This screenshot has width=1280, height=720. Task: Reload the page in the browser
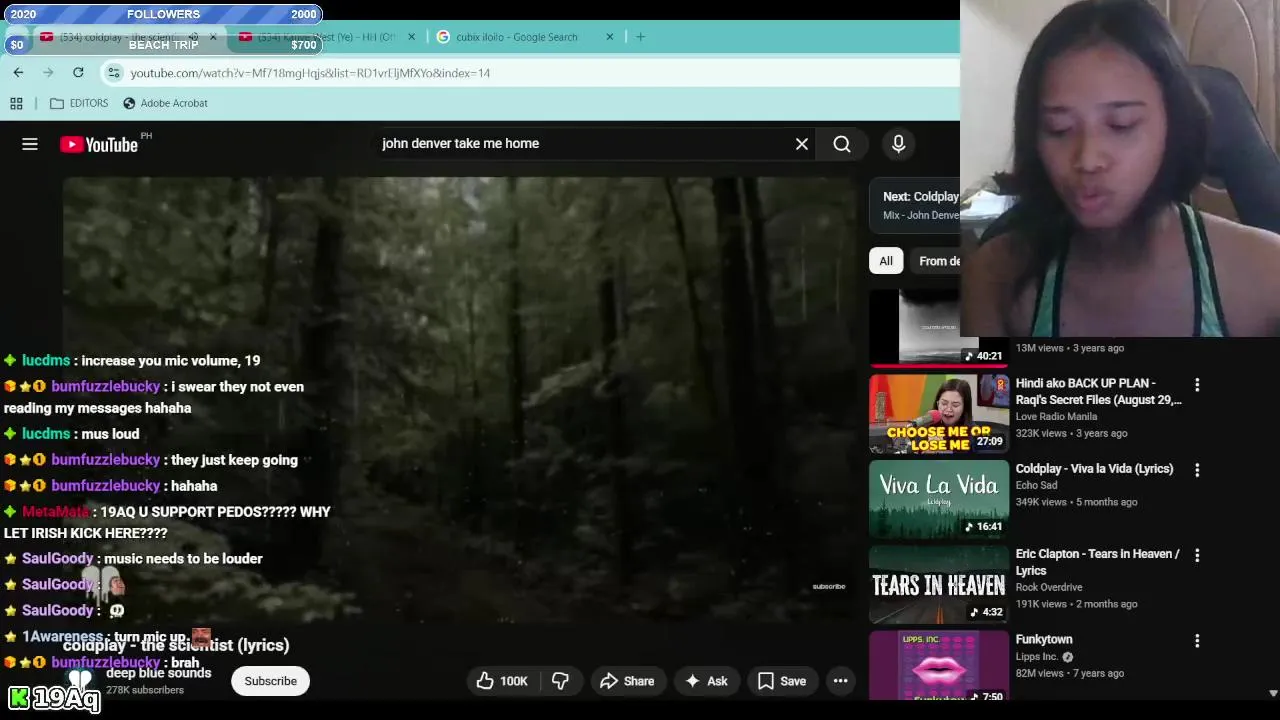click(78, 72)
